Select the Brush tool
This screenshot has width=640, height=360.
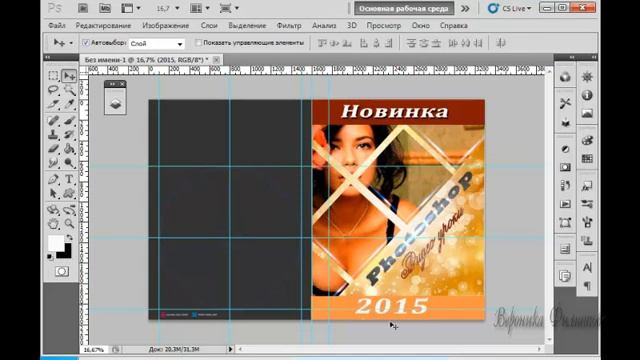69,121
